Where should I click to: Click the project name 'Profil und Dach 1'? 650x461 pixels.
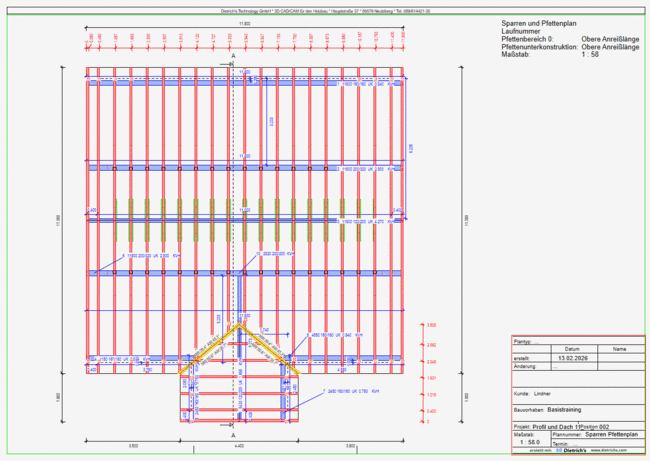pyautogui.click(x=555, y=426)
